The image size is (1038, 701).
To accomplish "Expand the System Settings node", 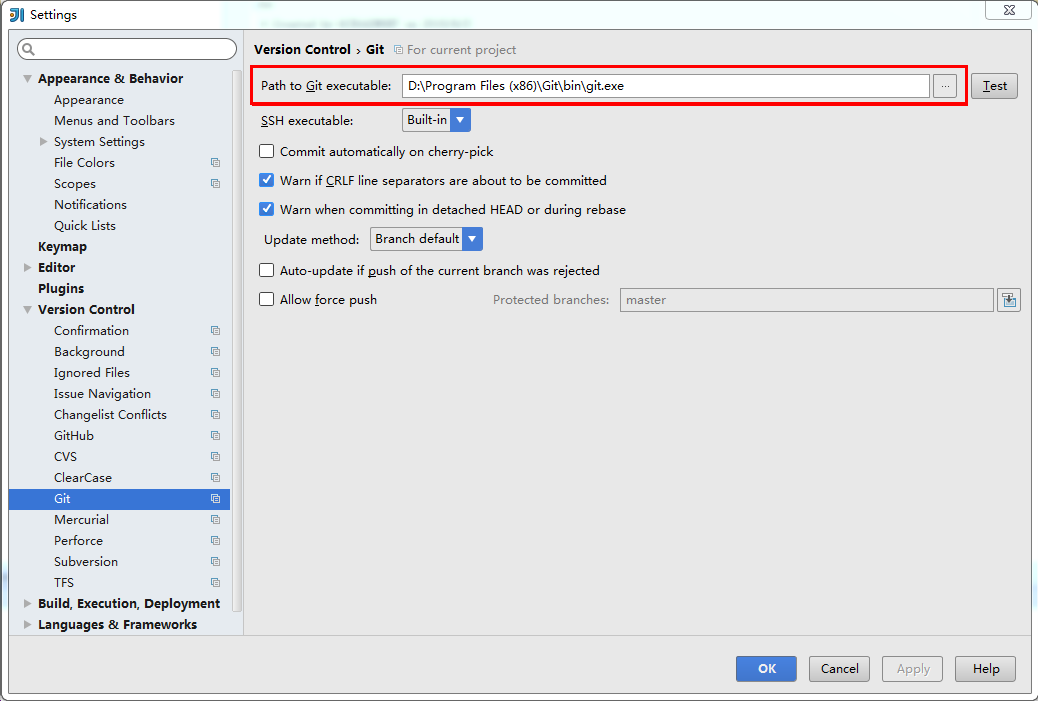I will point(43,142).
